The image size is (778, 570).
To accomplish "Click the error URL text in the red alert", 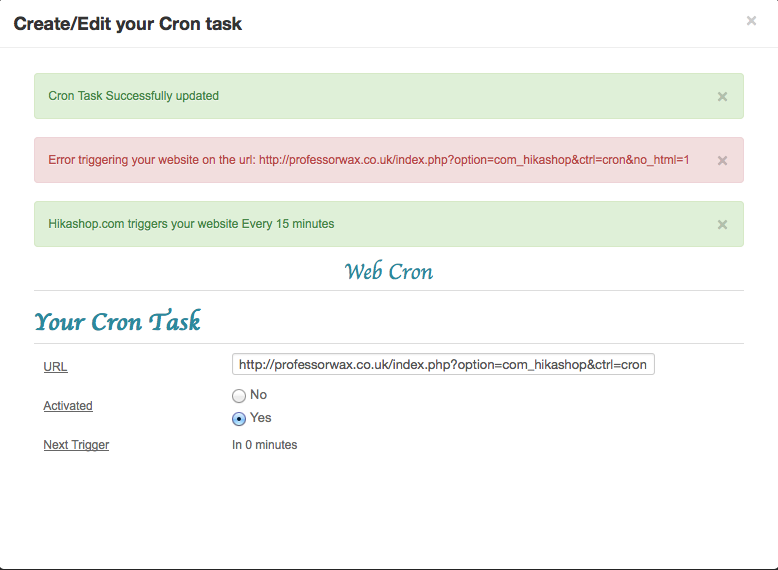I will (474, 160).
